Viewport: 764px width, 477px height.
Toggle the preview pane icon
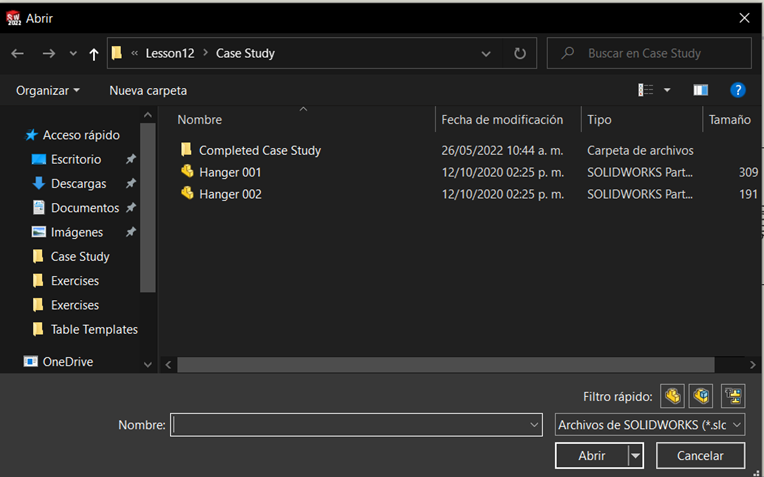pos(701,90)
